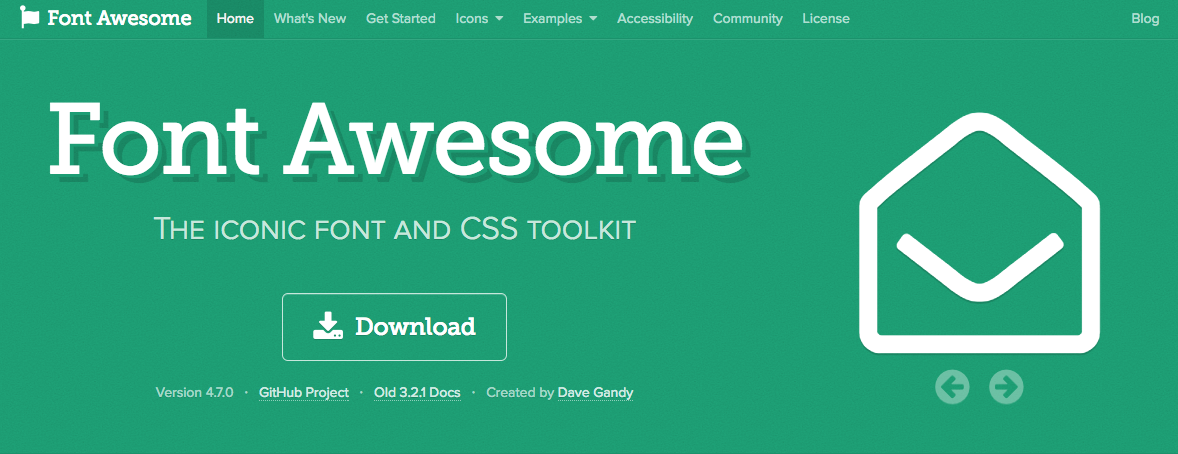Click the iconic font and CSS toolkit tagline

pyautogui.click(x=394, y=229)
